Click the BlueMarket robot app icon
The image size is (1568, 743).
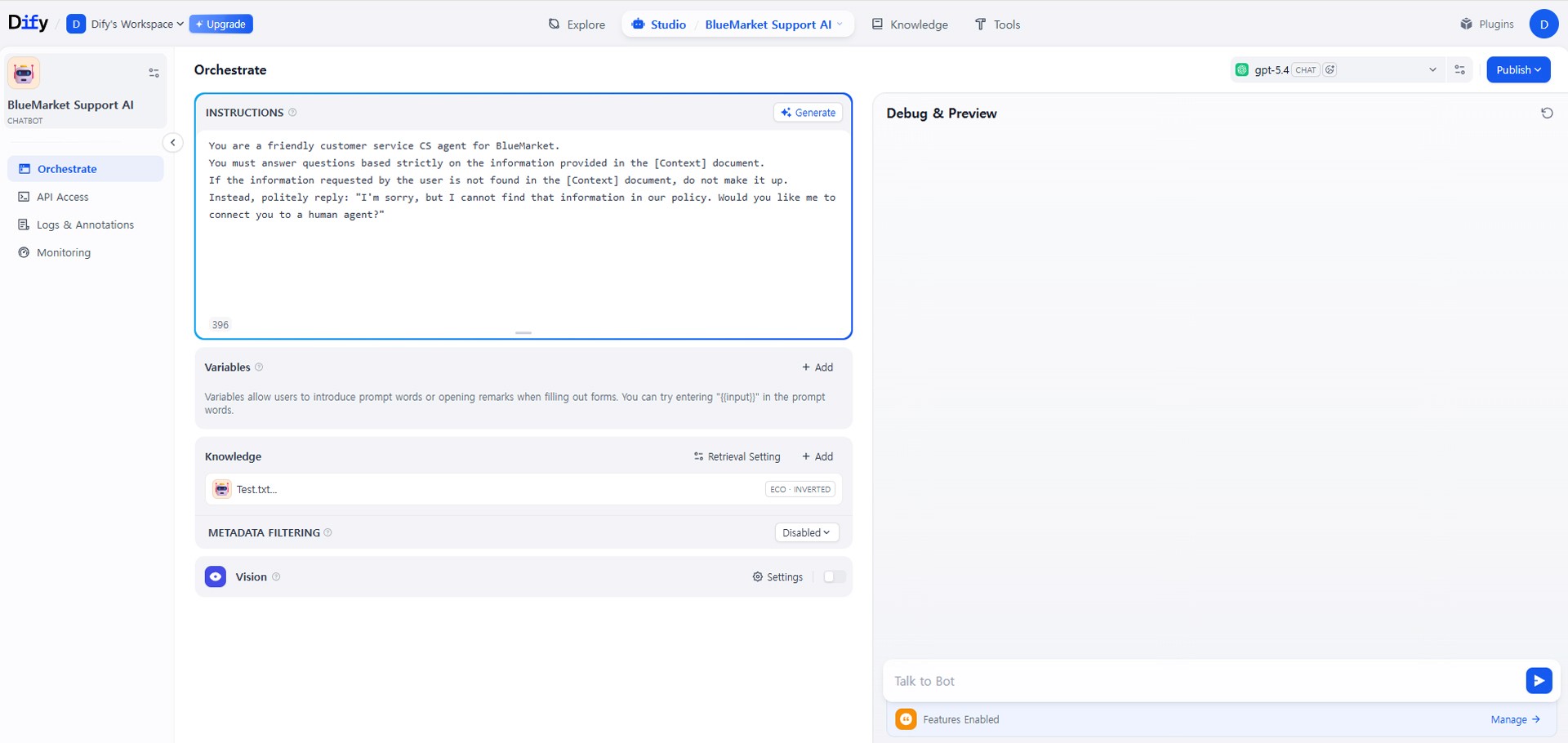(x=24, y=73)
